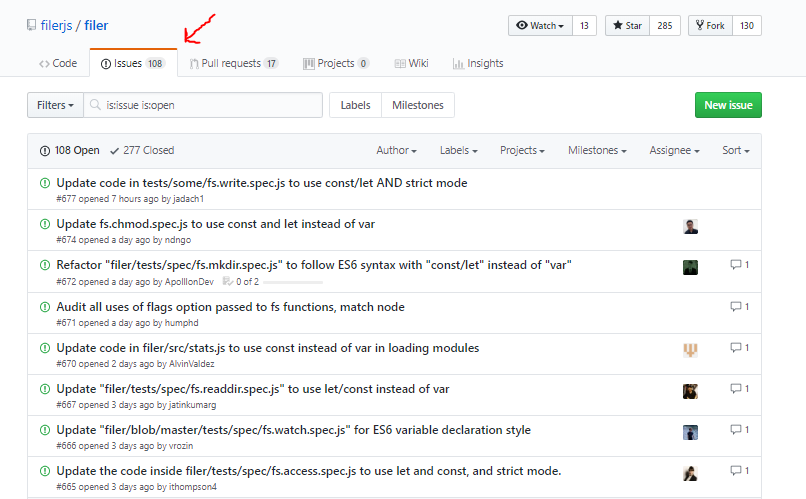806x499 pixels.
Task: Click the assignee avatar on issue #674
Action: point(690,226)
